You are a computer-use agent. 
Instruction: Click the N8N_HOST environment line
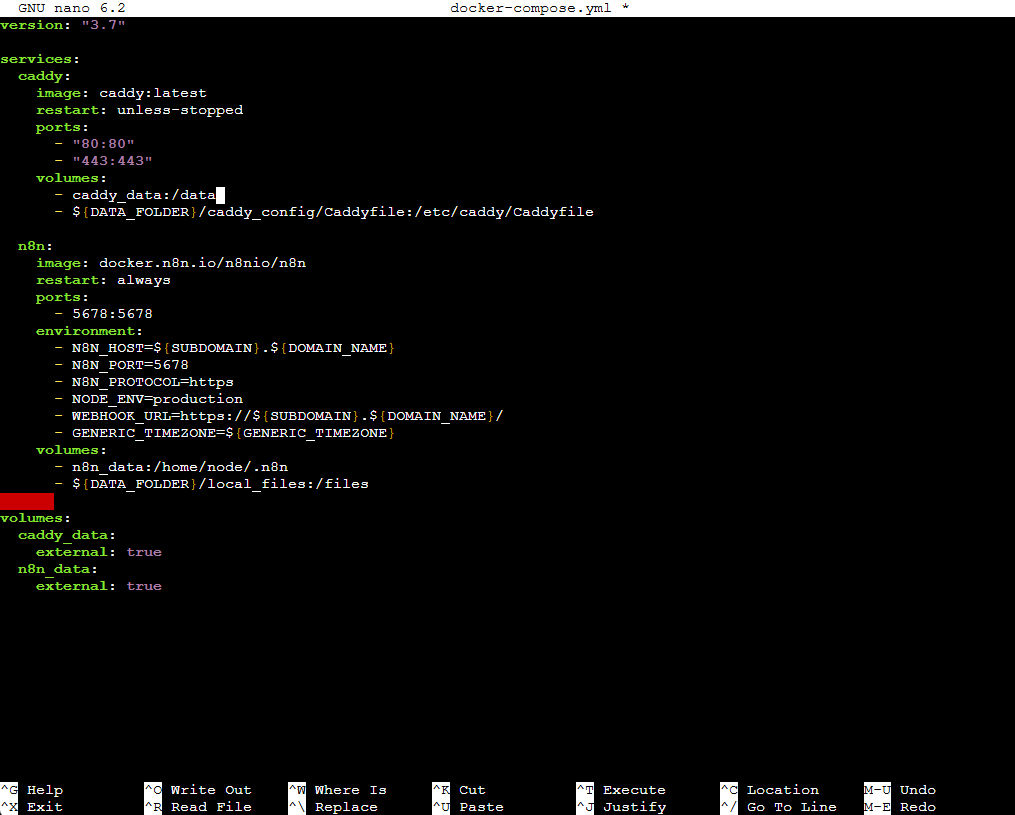click(x=225, y=348)
